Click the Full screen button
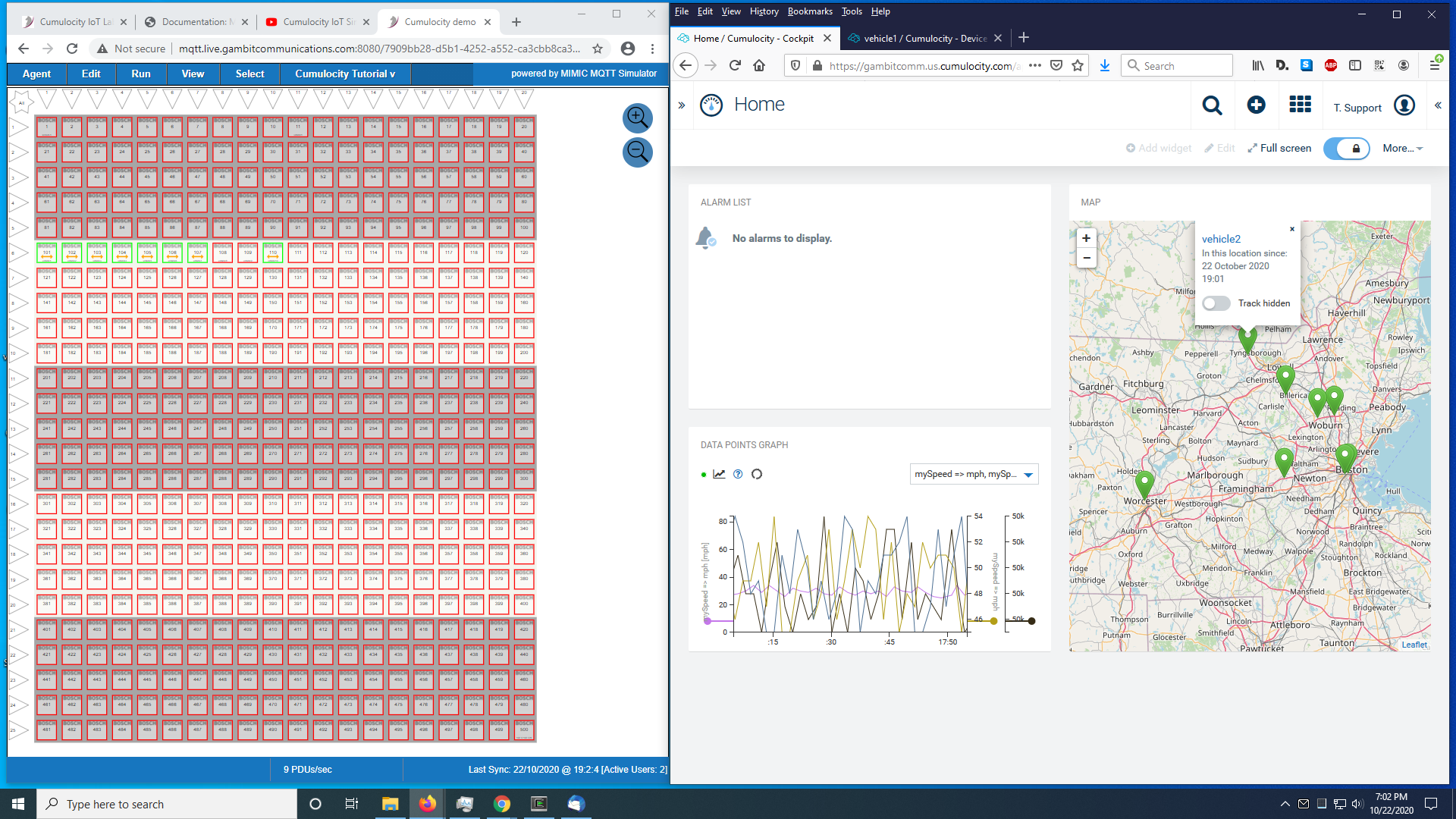 pos(1279,149)
